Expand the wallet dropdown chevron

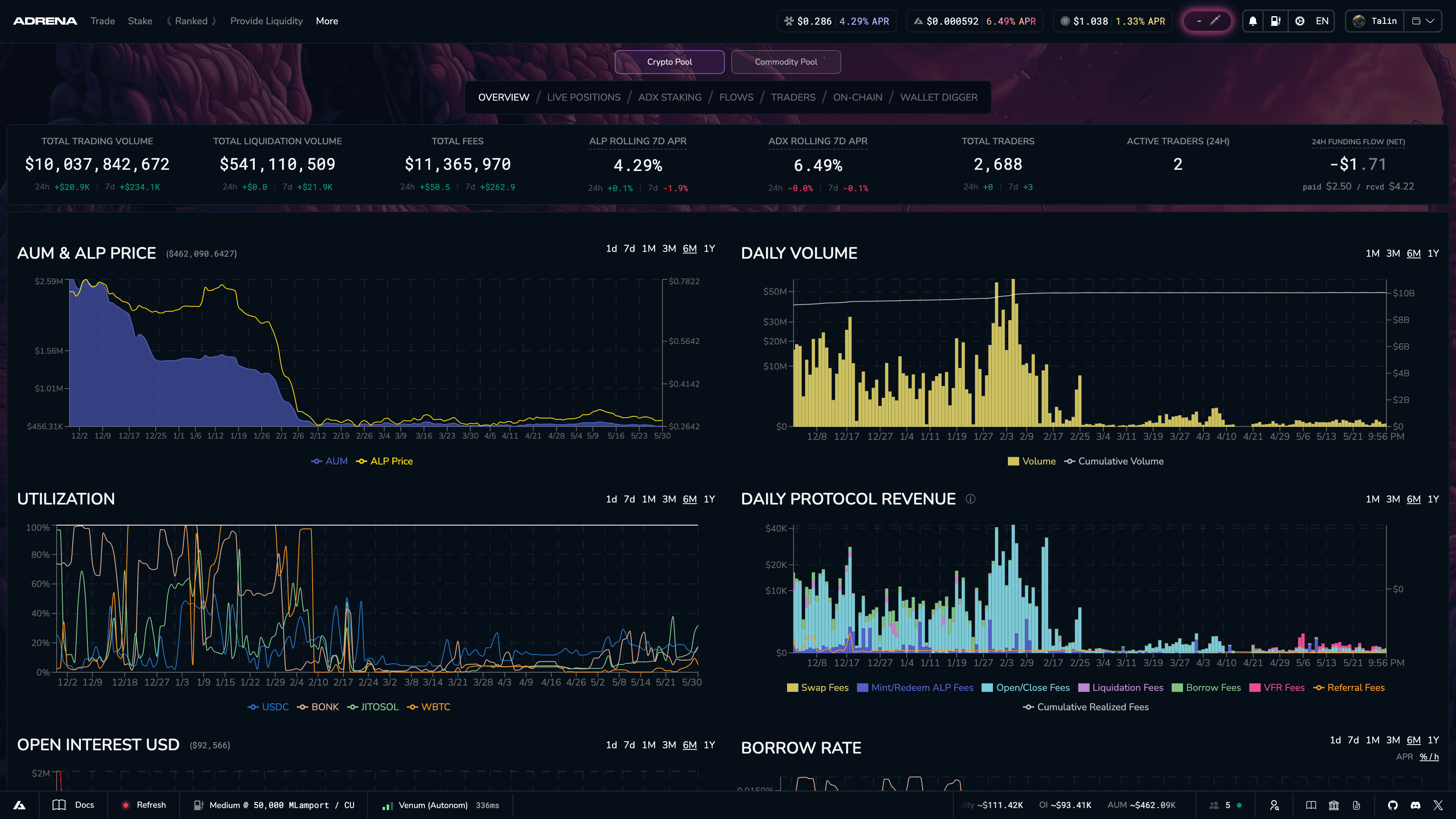pyautogui.click(x=1430, y=21)
